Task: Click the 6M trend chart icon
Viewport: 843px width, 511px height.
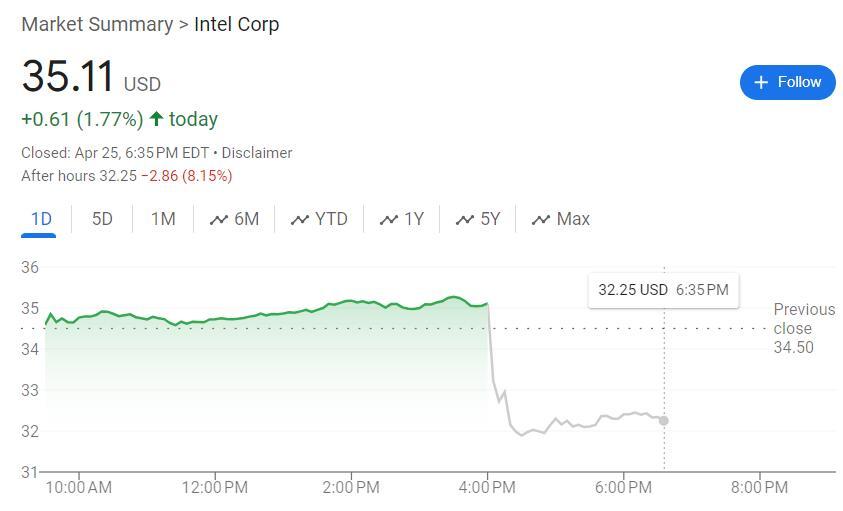Action: (x=218, y=220)
